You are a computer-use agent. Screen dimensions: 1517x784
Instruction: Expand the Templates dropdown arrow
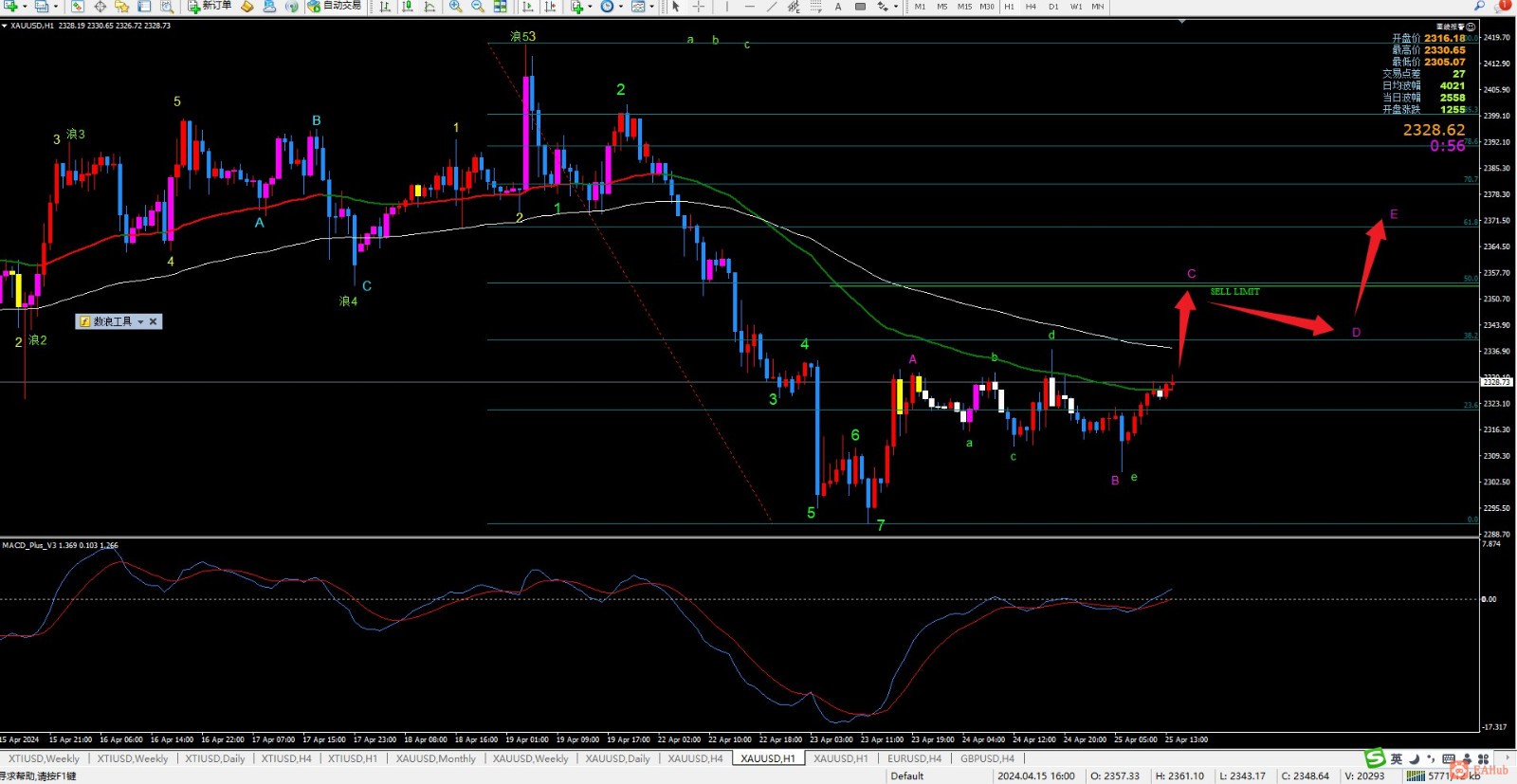click(x=652, y=7)
